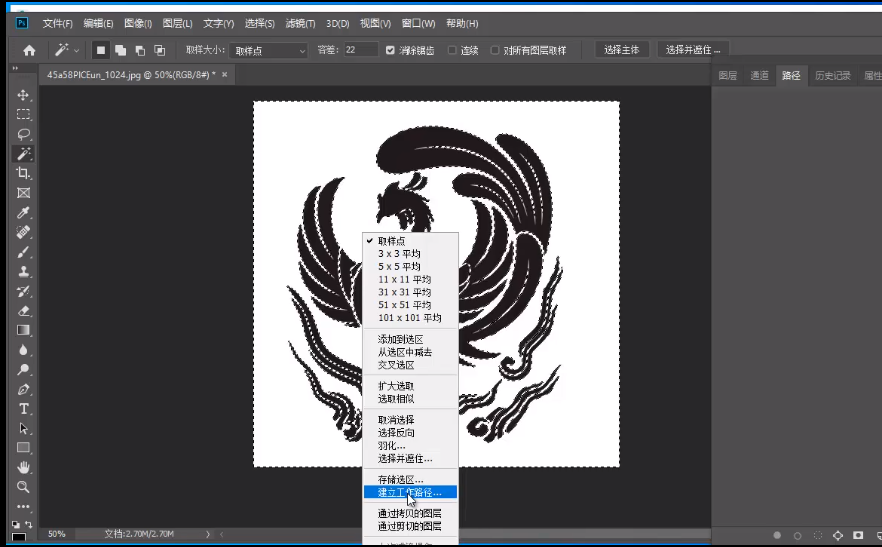This screenshot has height=547, width=882.
Task: Open Magic Wand tool preset picker arrow
Action: 76,51
